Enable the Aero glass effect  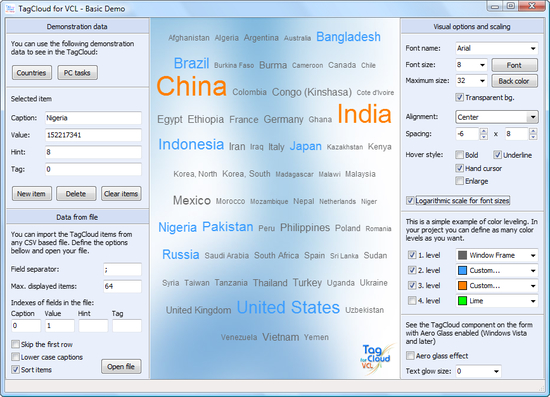[410, 356]
